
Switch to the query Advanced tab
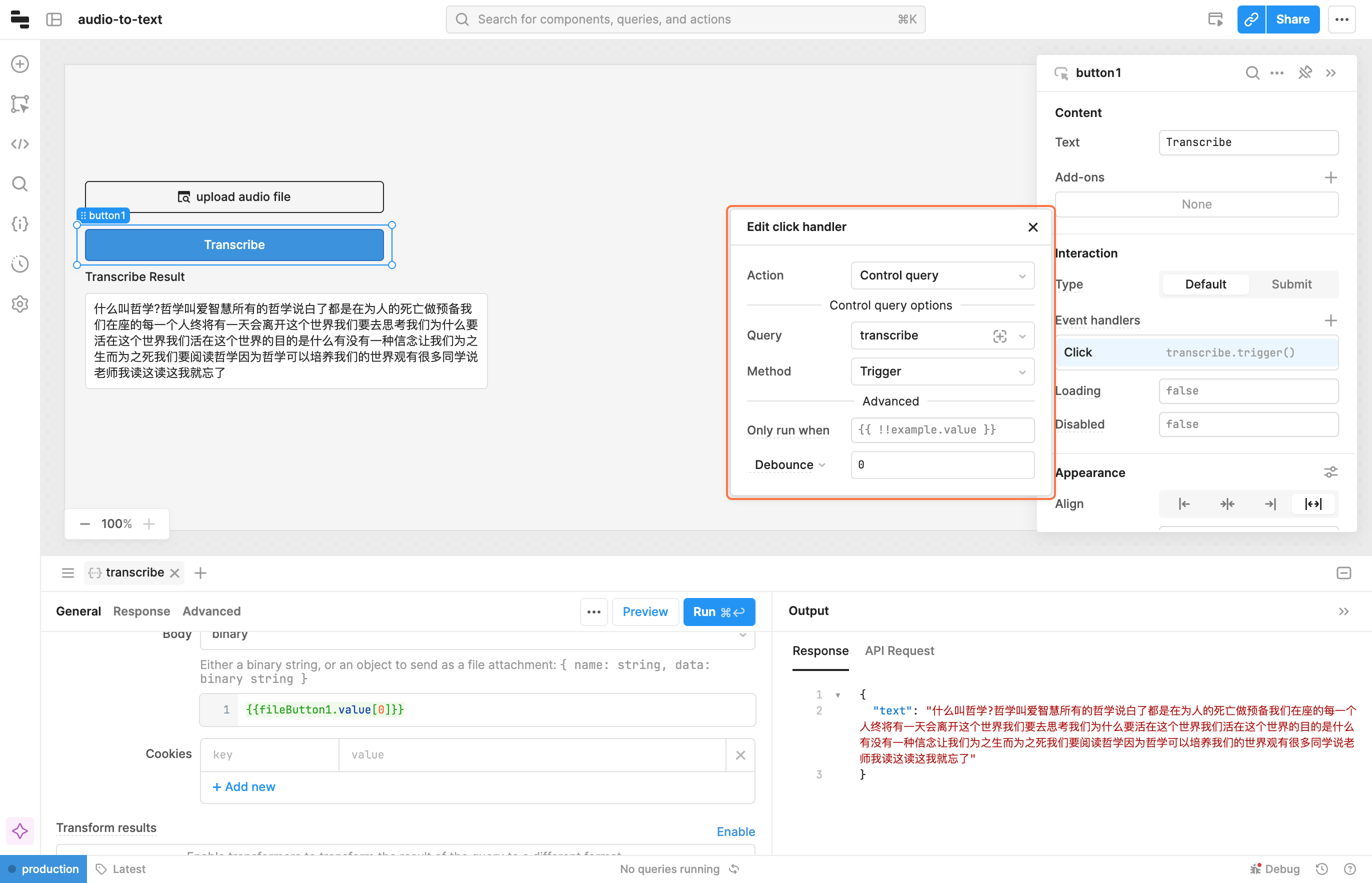[x=211, y=611]
